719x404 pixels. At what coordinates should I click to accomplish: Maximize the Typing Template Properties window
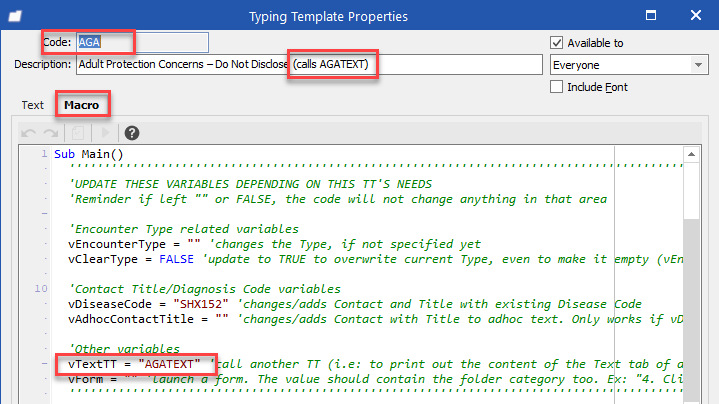click(x=651, y=15)
